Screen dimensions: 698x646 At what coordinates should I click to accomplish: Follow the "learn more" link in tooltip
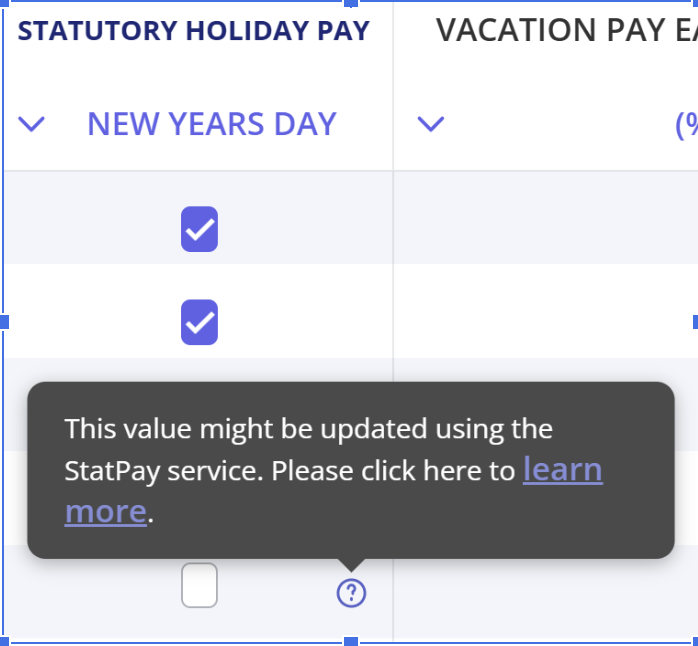pyautogui.click(x=562, y=470)
